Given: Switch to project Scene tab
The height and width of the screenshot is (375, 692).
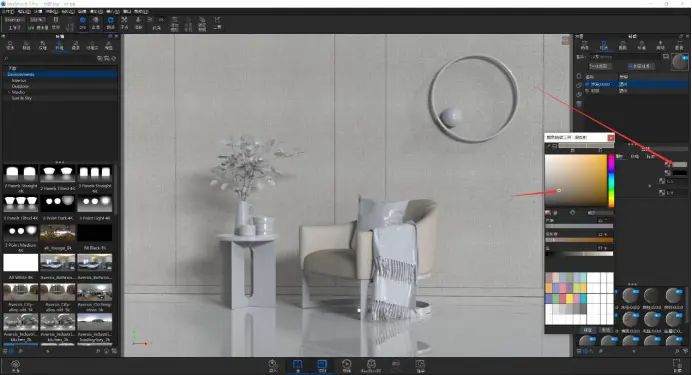Looking at the screenshot, I should [x=585, y=45].
